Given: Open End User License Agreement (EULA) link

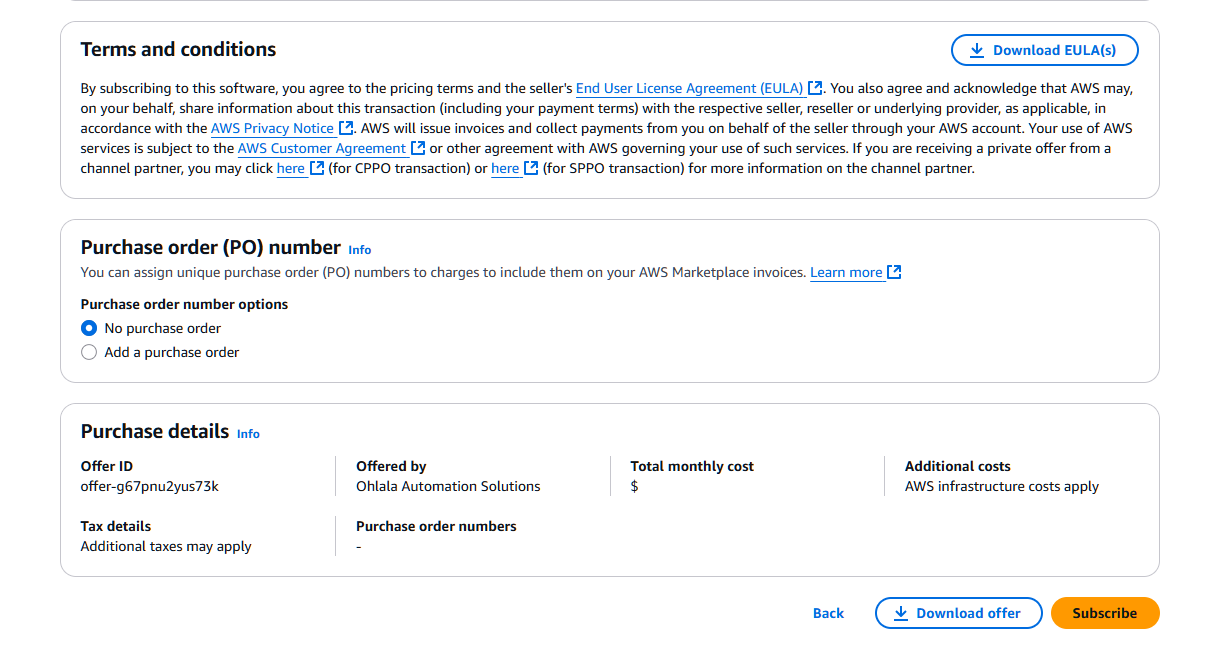Looking at the screenshot, I should point(688,89).
